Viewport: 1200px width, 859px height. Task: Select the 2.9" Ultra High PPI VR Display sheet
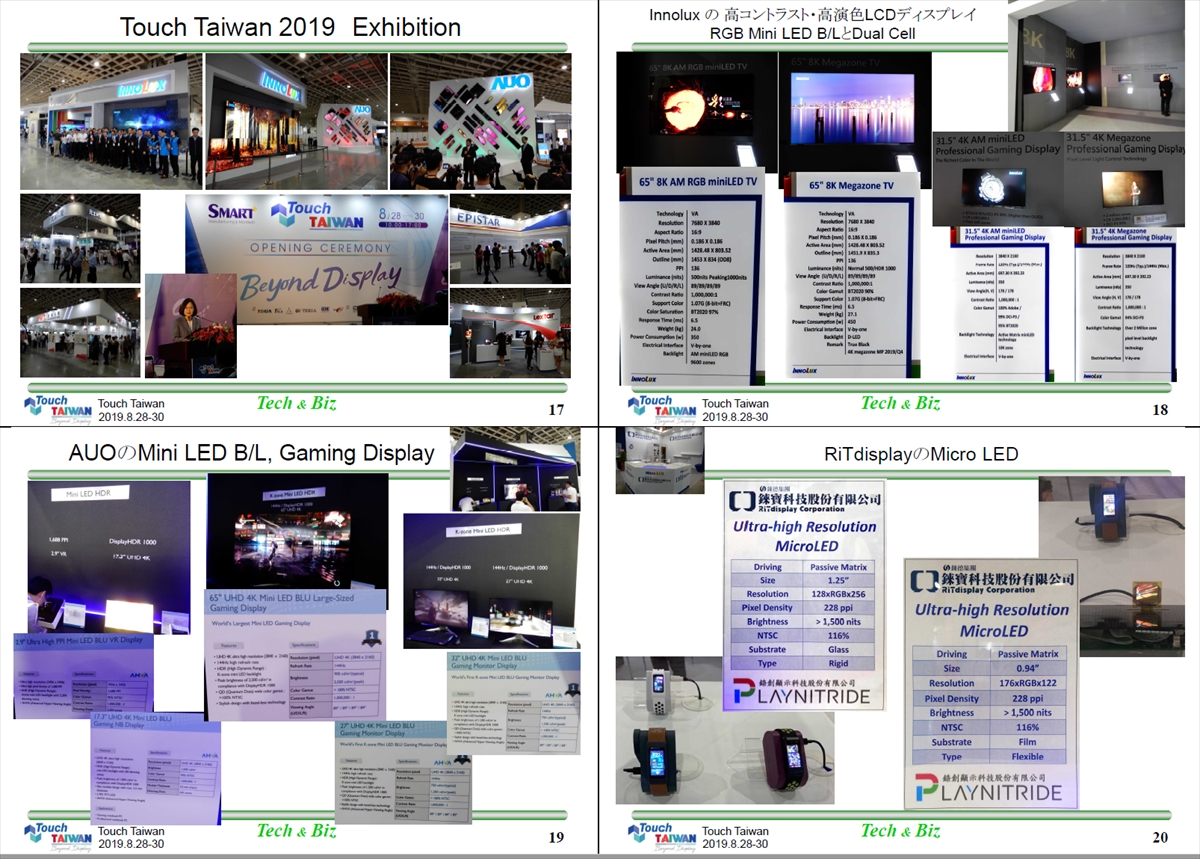[83, 676]
